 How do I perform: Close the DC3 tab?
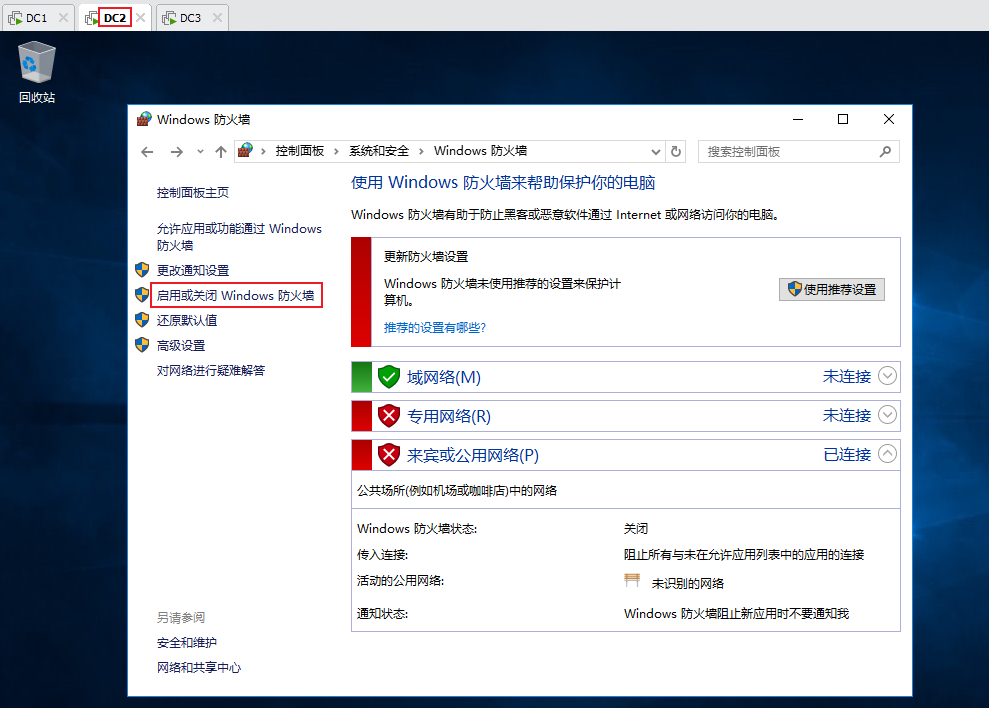(x=217, y=18)
